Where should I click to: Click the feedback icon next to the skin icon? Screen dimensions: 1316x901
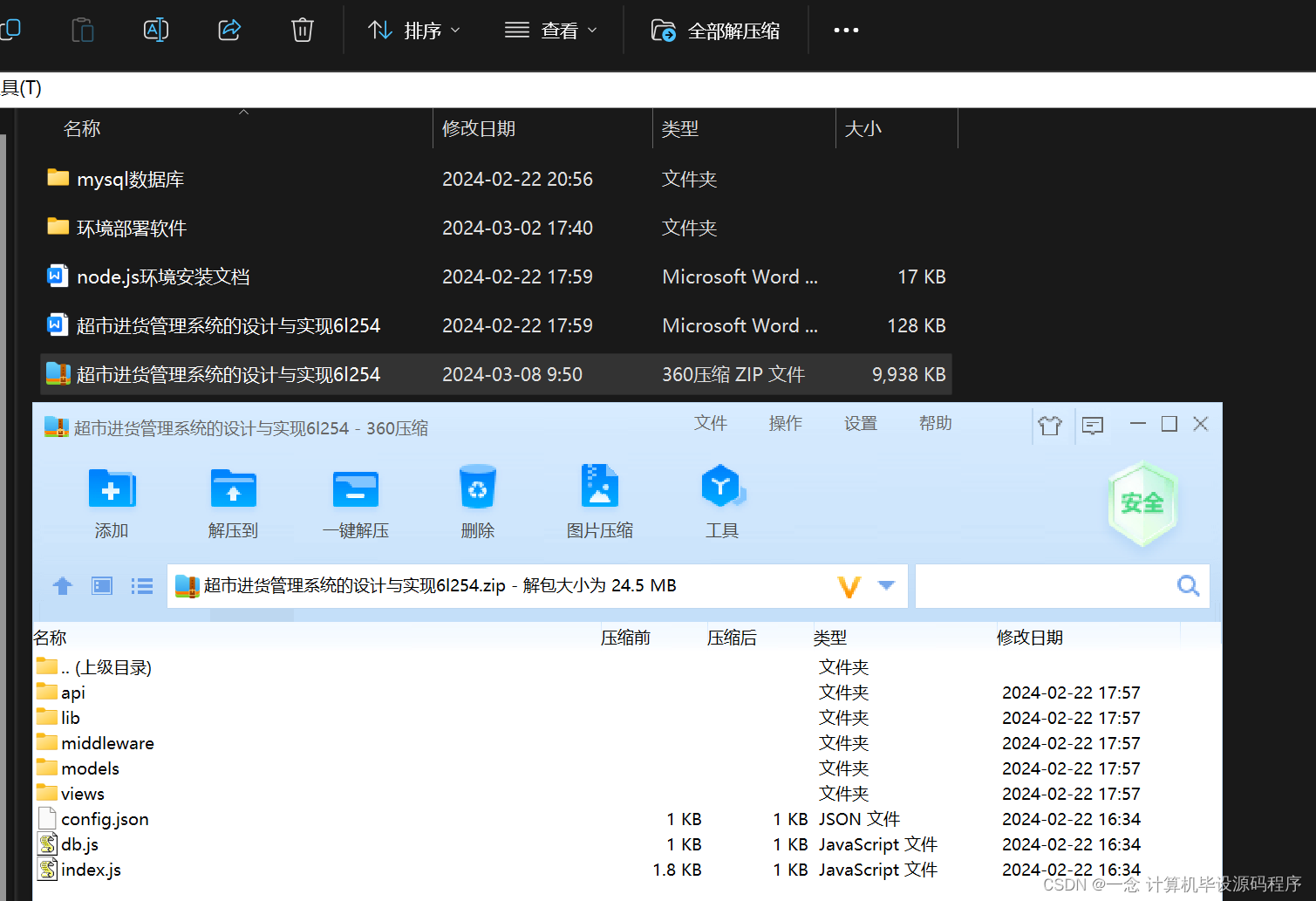pyautogui.click(x=1093, y=426)
